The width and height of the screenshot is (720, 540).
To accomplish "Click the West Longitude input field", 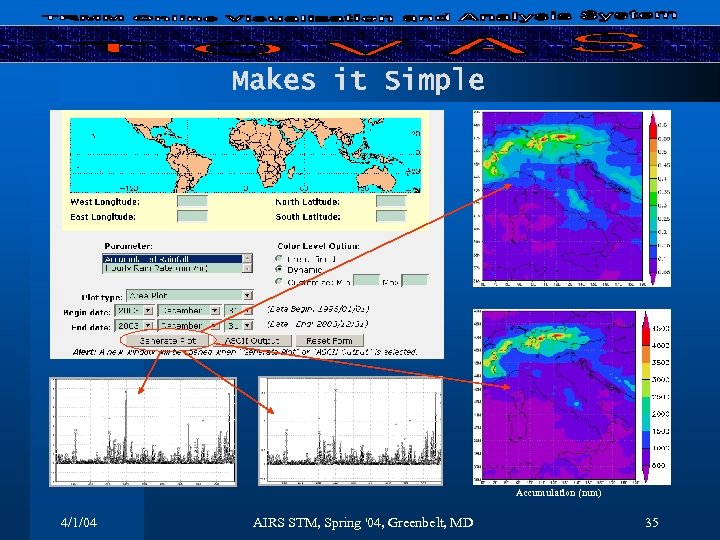I will pyautogui.click(x=192, y=201).
